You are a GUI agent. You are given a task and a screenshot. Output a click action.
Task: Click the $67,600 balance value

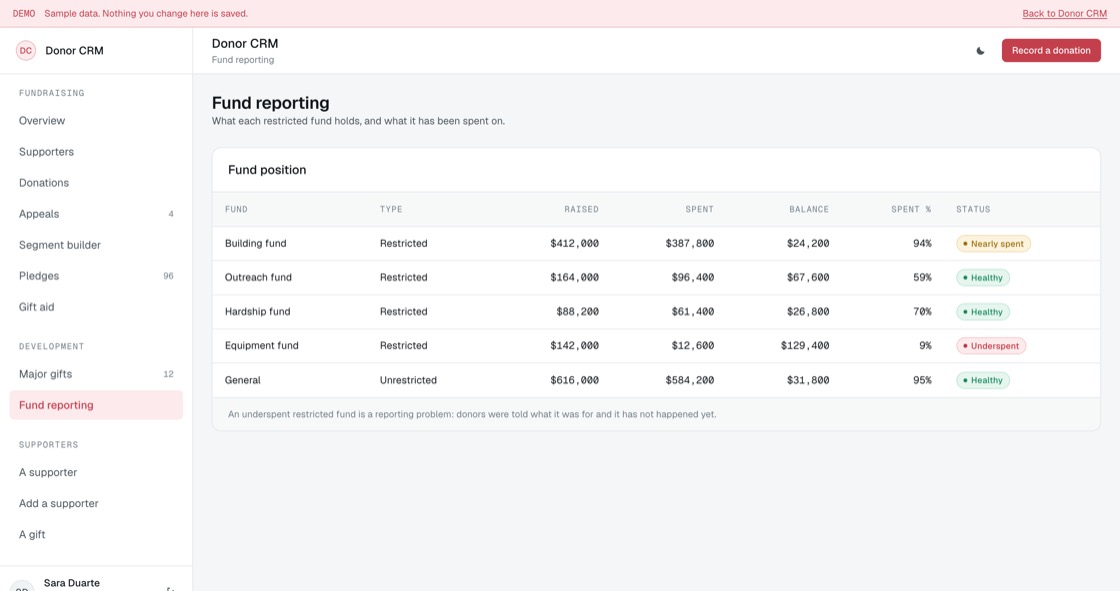808,277
